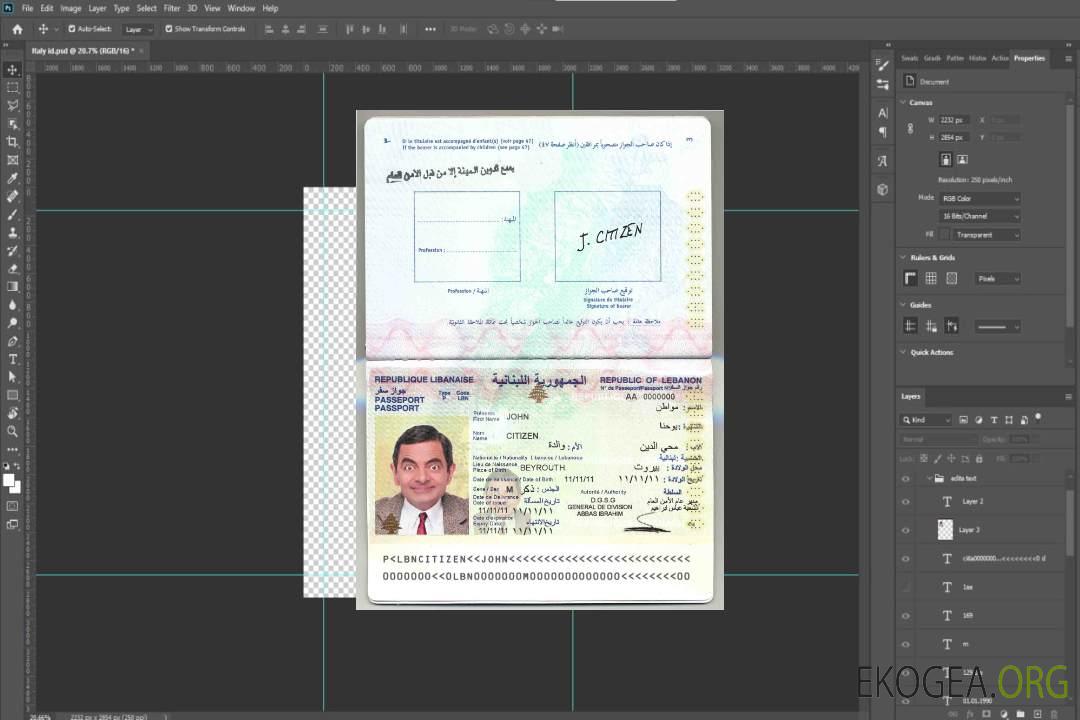This screenshot has width=1080, height=720.
Task: Collapse the Rulers & Grids section
Action: 903,258
